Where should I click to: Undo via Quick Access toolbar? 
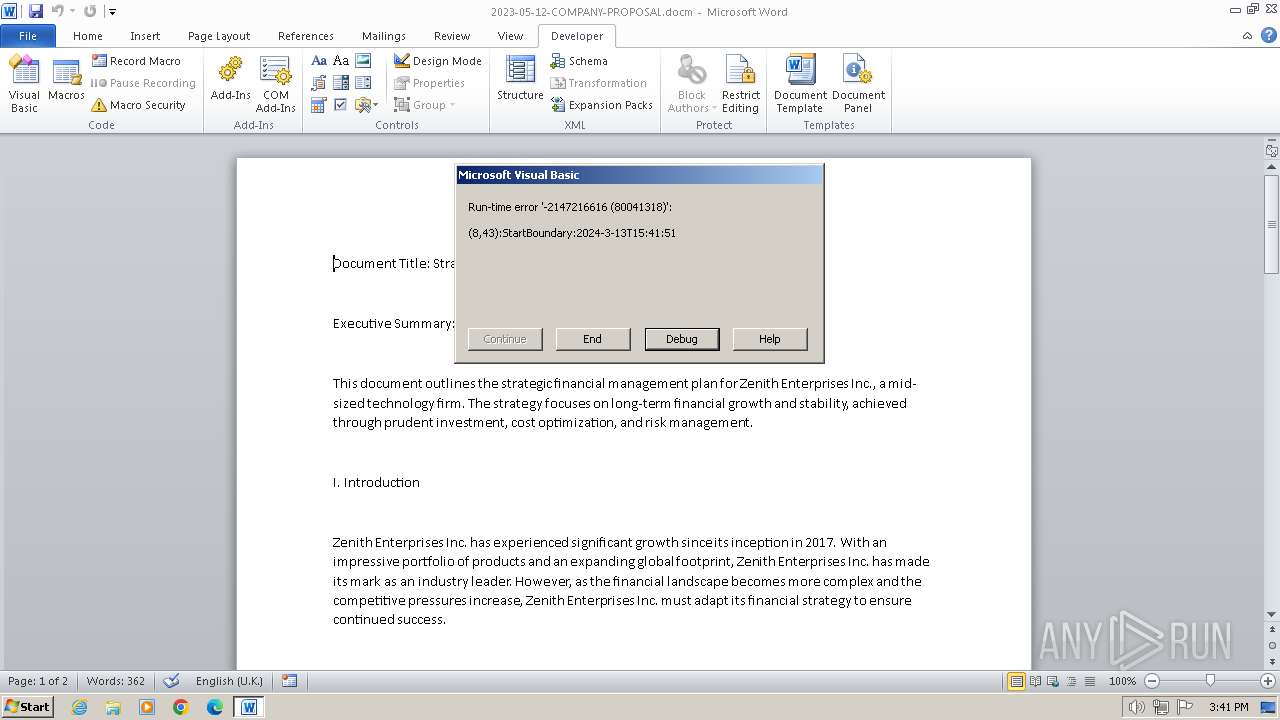pos(58,11)
